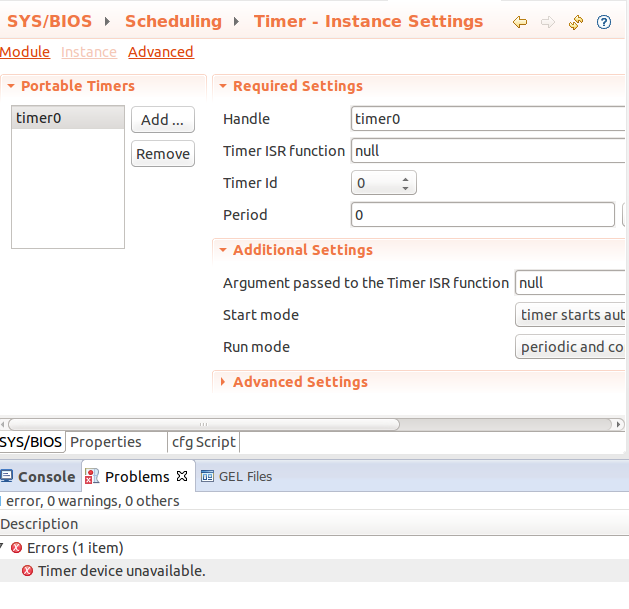Image resolution: width=629 pixels, height=609 pixels.
Task: Expand the Advanced Settings section
Action: [223, 382]
